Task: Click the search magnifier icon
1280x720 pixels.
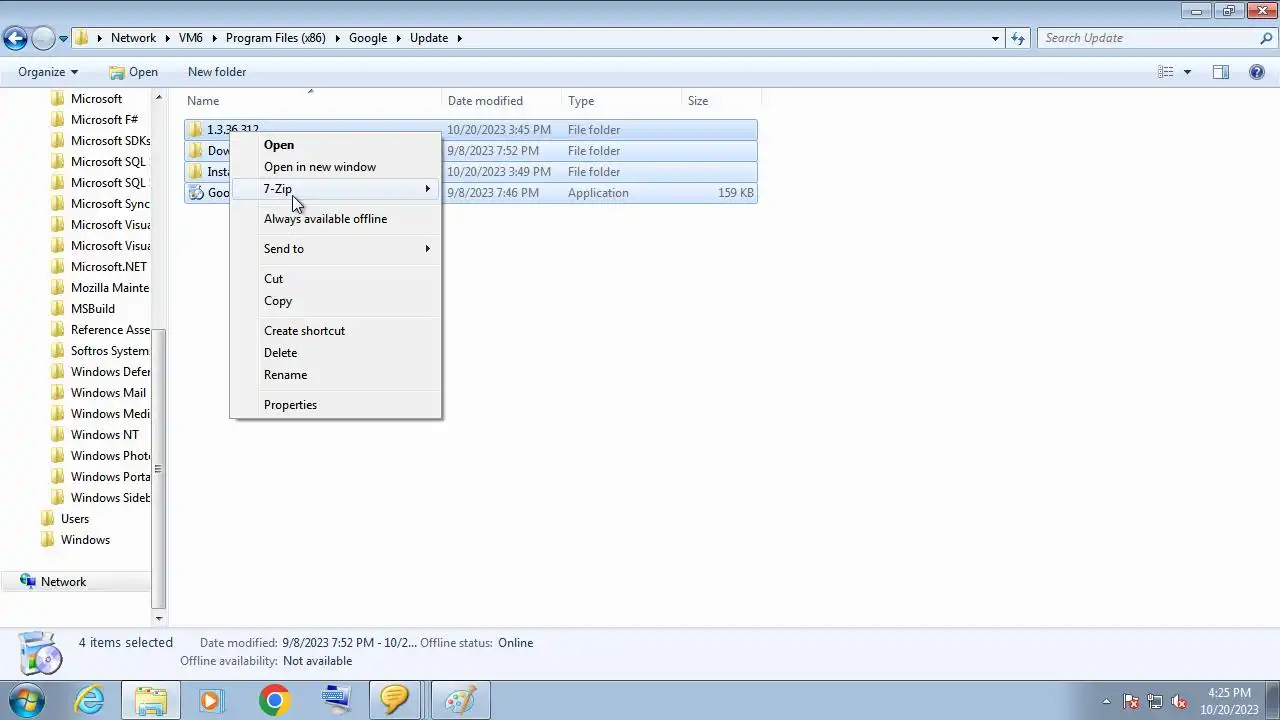Action: (1266, 38)
